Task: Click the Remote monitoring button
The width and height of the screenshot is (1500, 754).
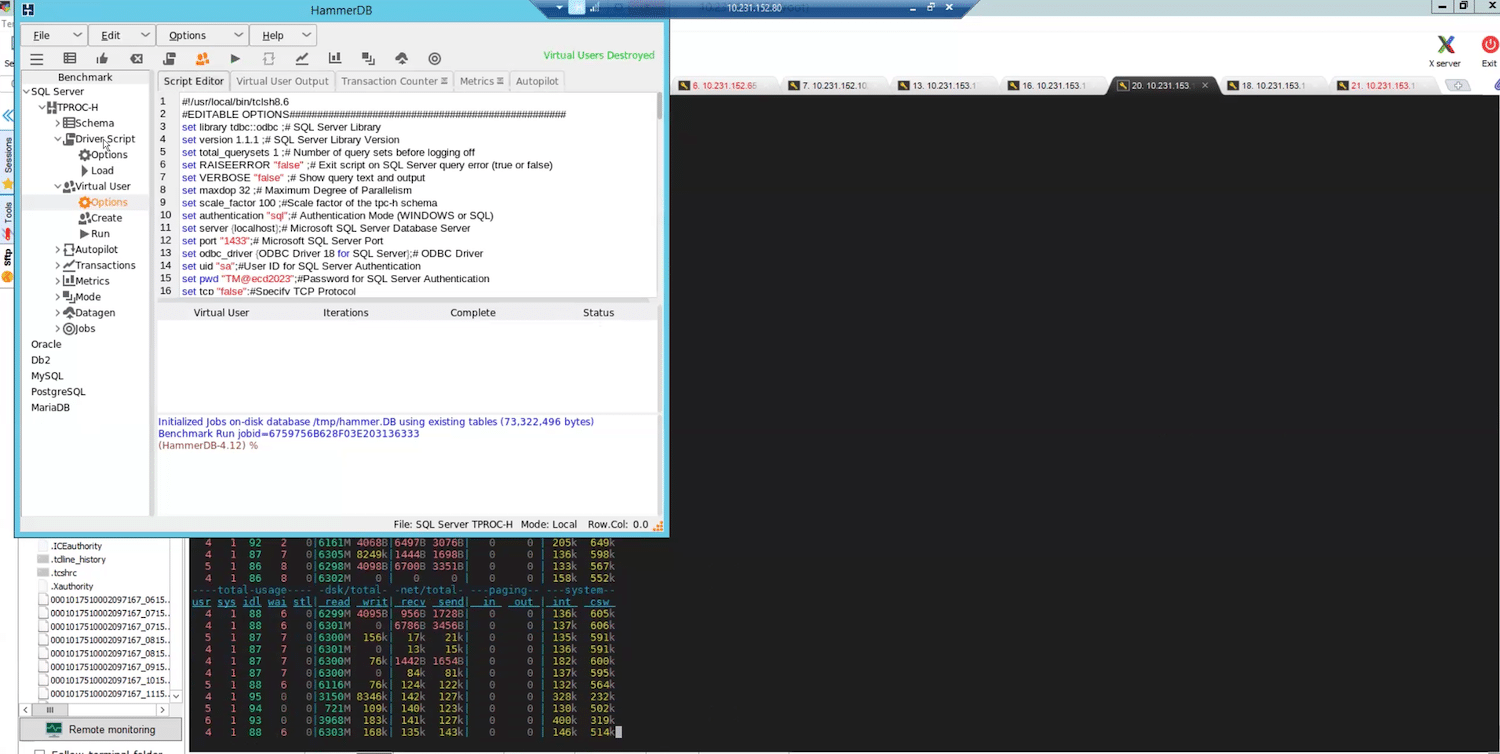Action: tap(100, 729)
